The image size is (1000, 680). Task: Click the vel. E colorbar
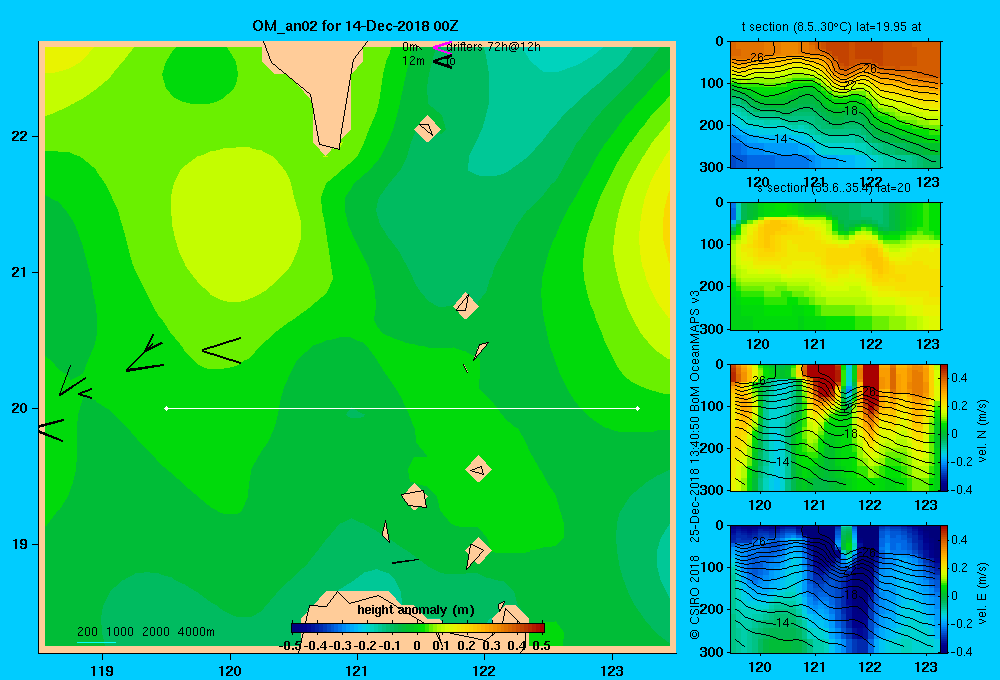[x=945, y=589]
